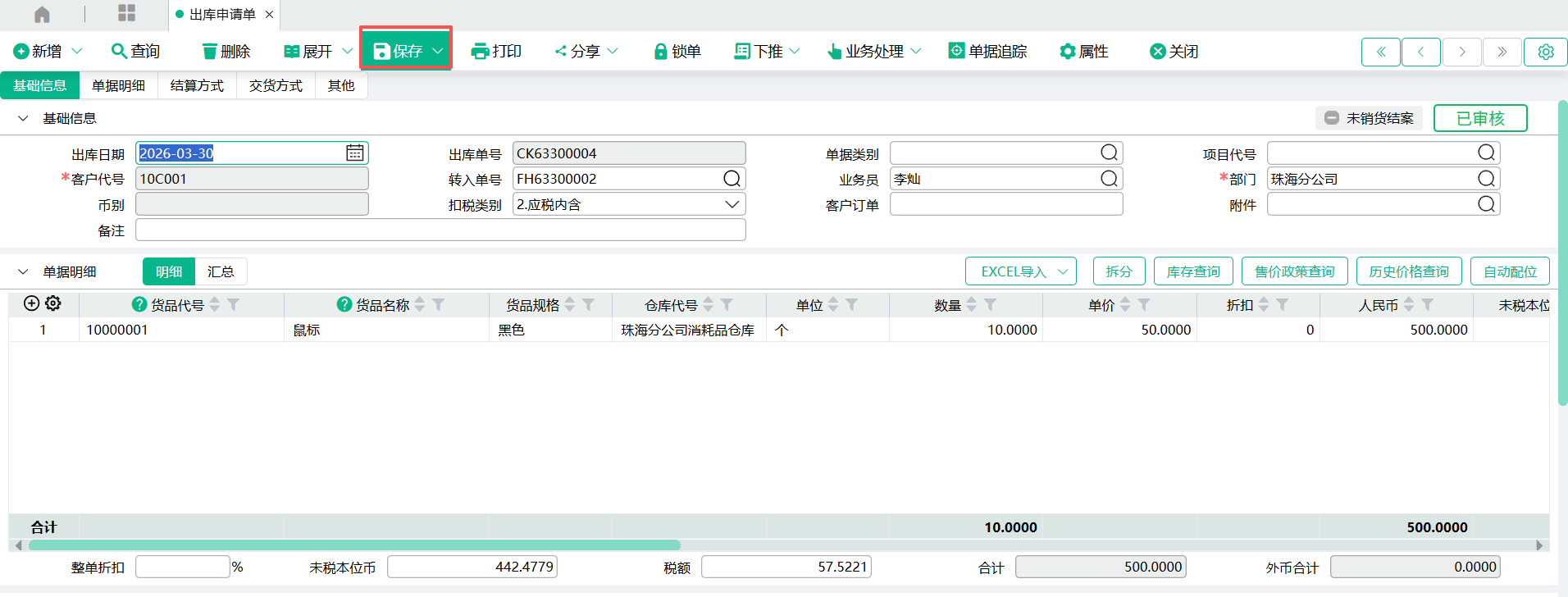Click the 打印 (print) toolbar icon
The image size is (1568, 597).
click(480, 52)
